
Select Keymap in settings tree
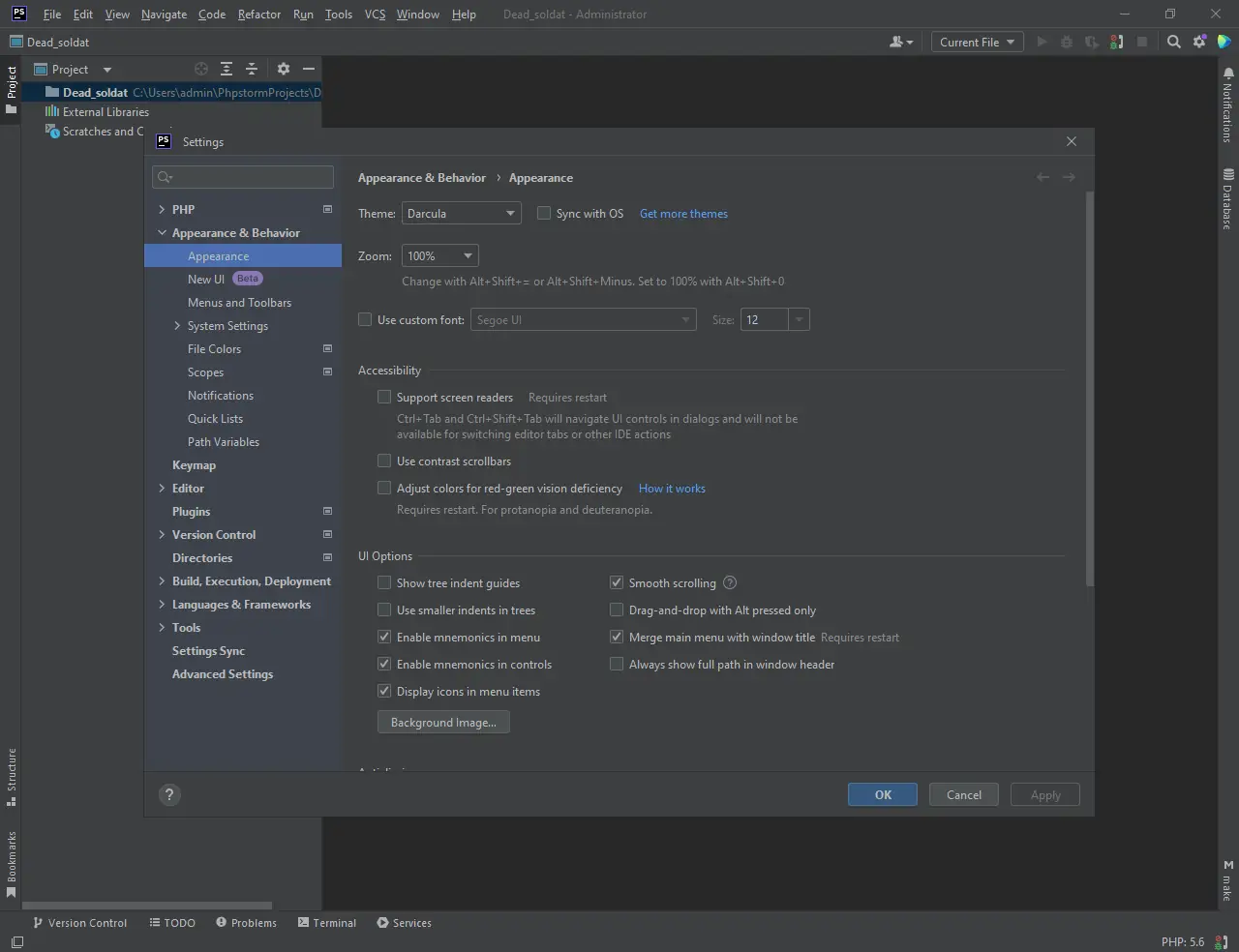[194, 465]
